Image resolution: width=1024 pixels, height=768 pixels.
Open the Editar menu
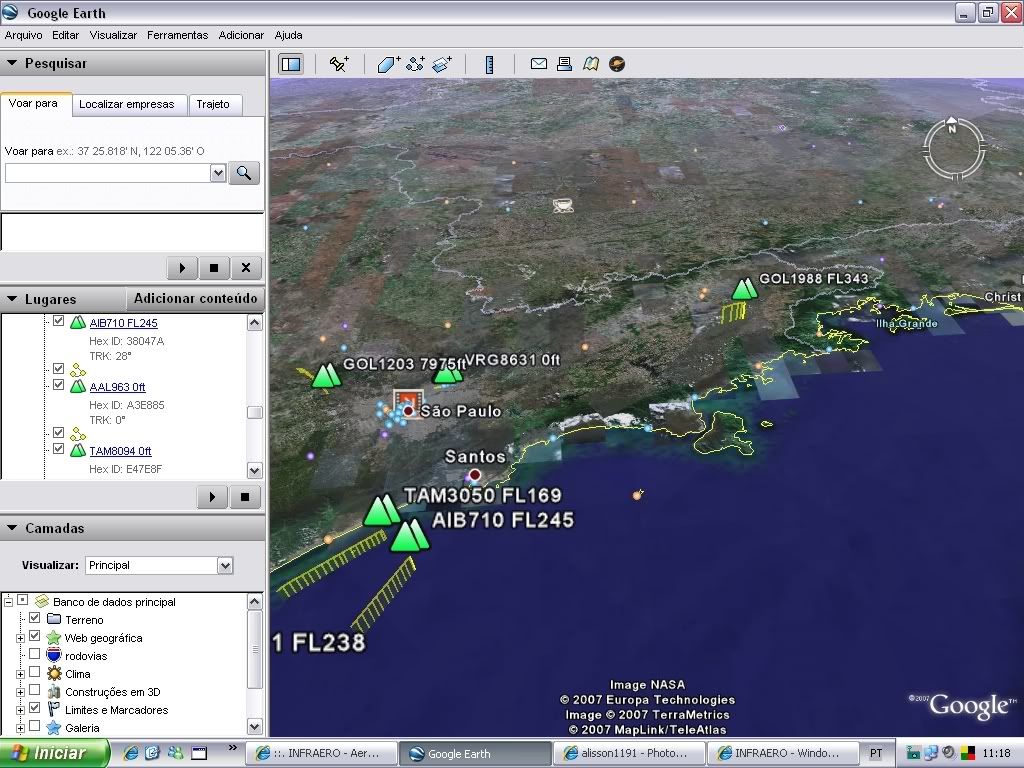click(x=65, y=35)
